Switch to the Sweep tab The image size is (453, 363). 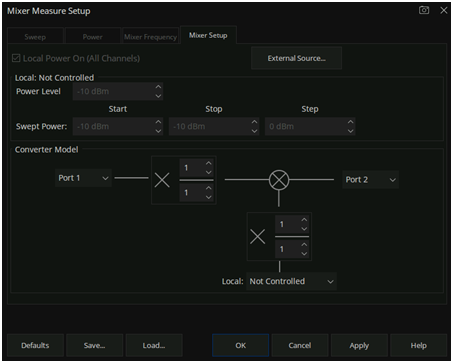click(x=35, y=37)
